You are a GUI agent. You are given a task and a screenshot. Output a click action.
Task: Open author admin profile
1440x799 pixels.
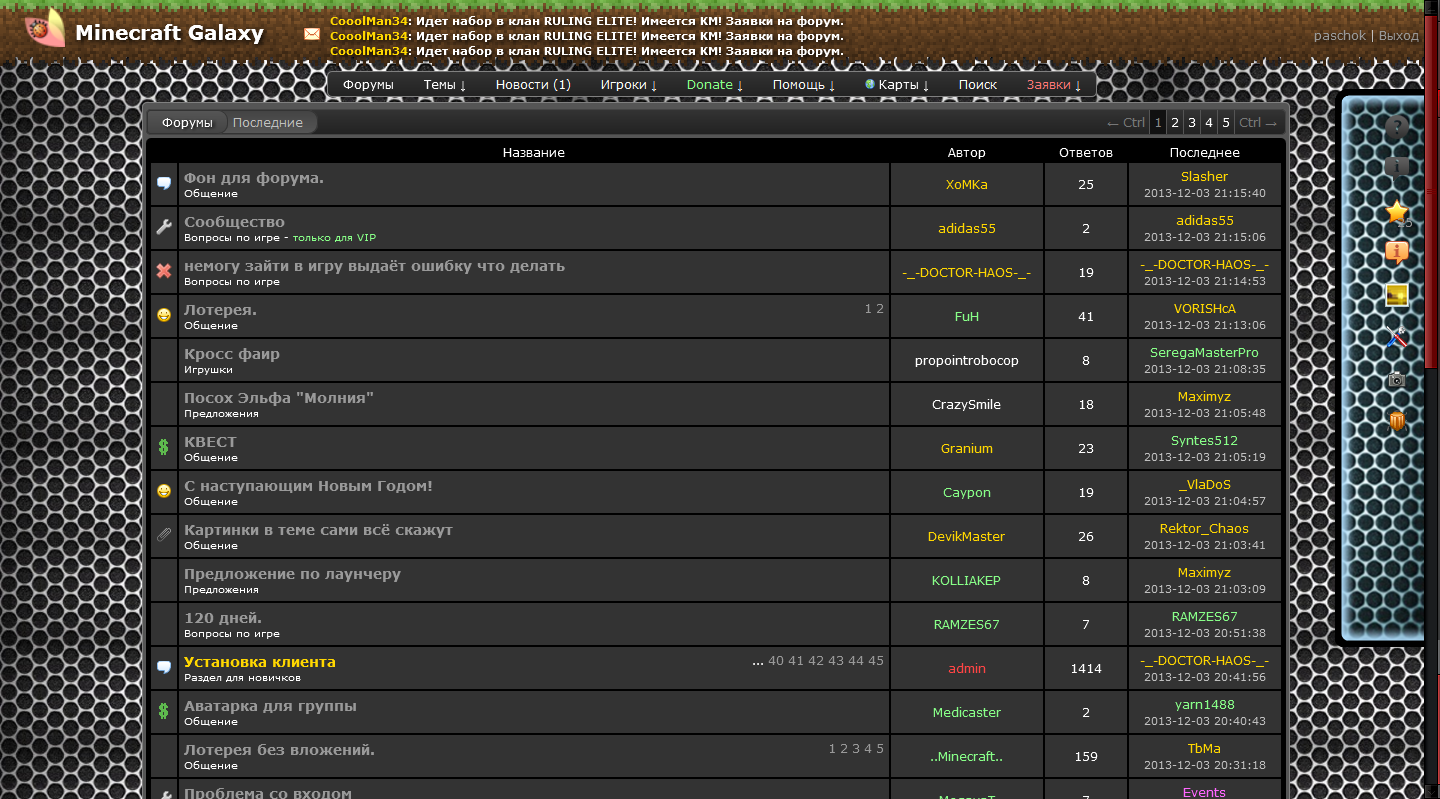pos(967,668)
